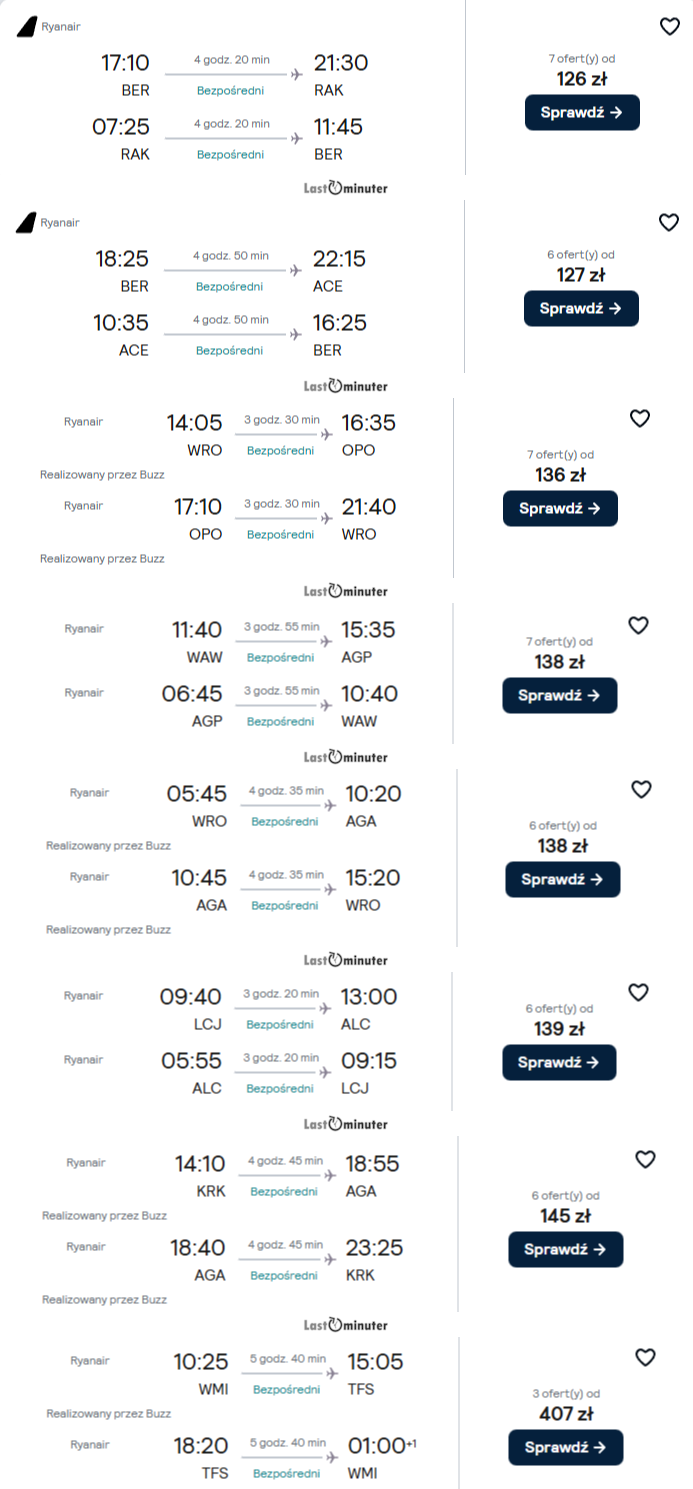Toggle heart on BER to ACE offer
This screenshot has height=1489, width=693.
tap(669, 223)
